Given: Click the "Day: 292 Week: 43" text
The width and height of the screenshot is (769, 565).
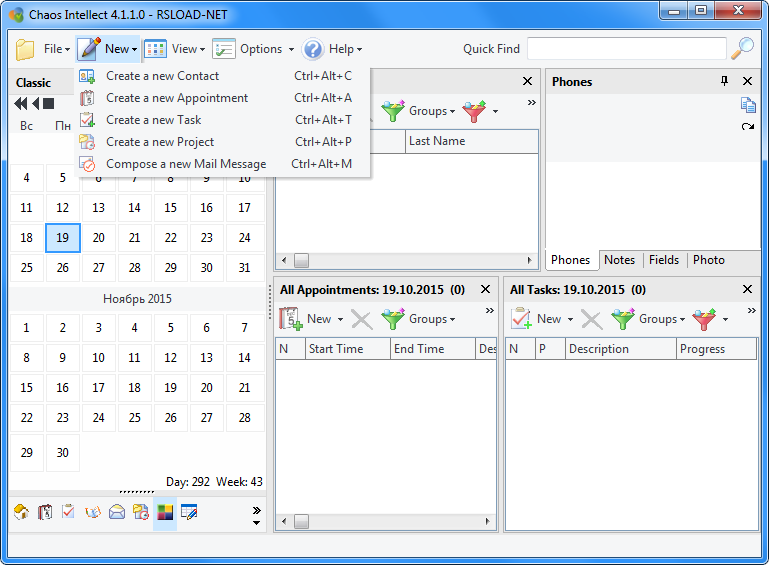Looking at the screenshot, I should click(214, 482).
